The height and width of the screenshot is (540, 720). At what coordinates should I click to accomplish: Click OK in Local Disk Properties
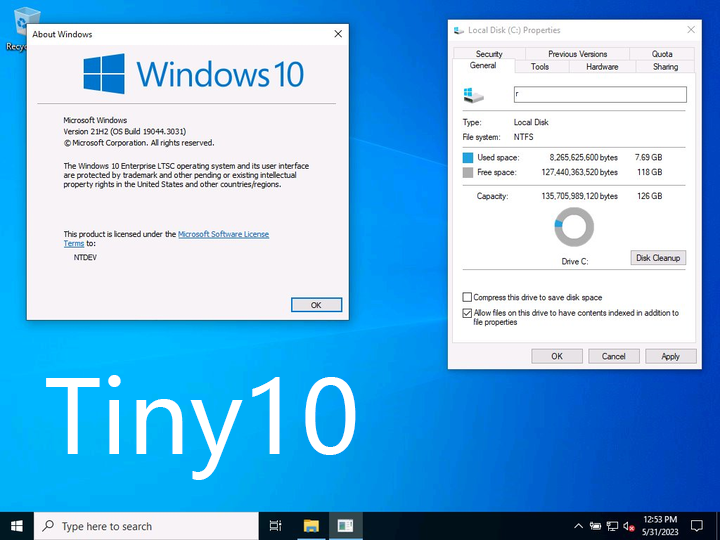[x=557, y=356]
